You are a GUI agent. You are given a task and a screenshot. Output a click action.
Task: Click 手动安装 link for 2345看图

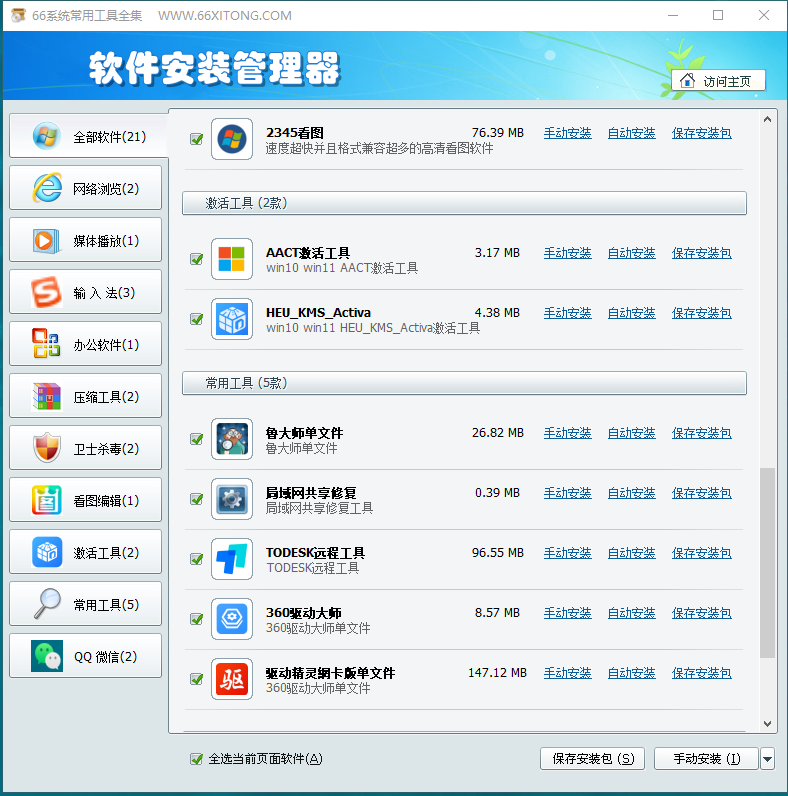[x=568, y=133]
